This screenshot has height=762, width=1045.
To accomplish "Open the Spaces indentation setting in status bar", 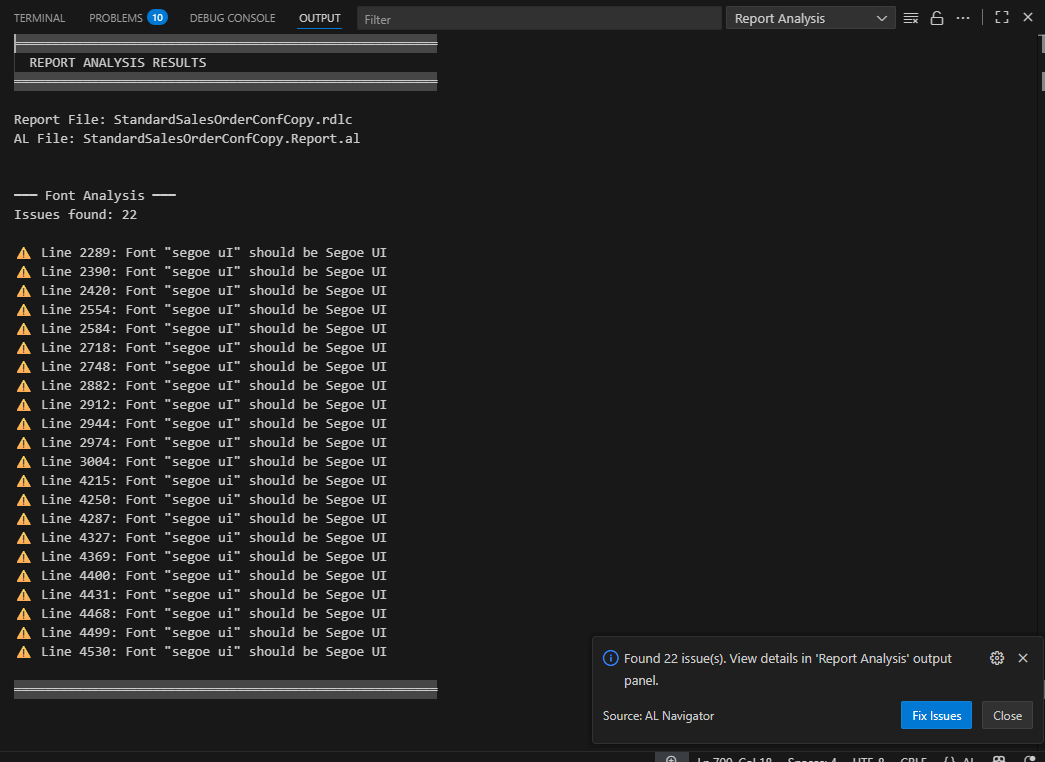I will pyautogui.click(x=811, y=759).
